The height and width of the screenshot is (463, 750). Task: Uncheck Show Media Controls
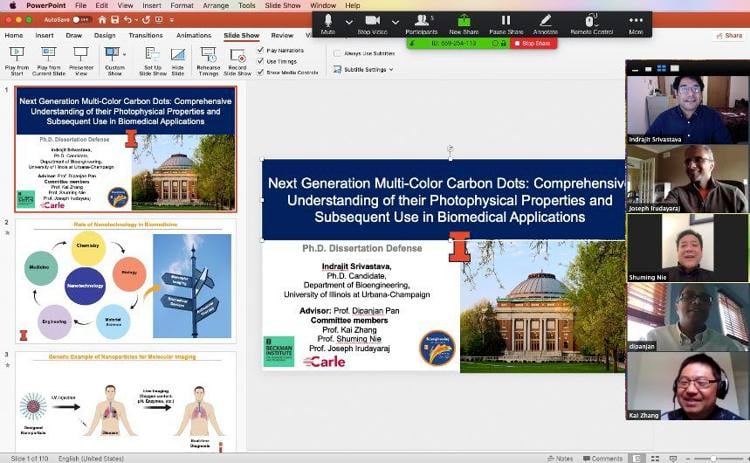260,72
